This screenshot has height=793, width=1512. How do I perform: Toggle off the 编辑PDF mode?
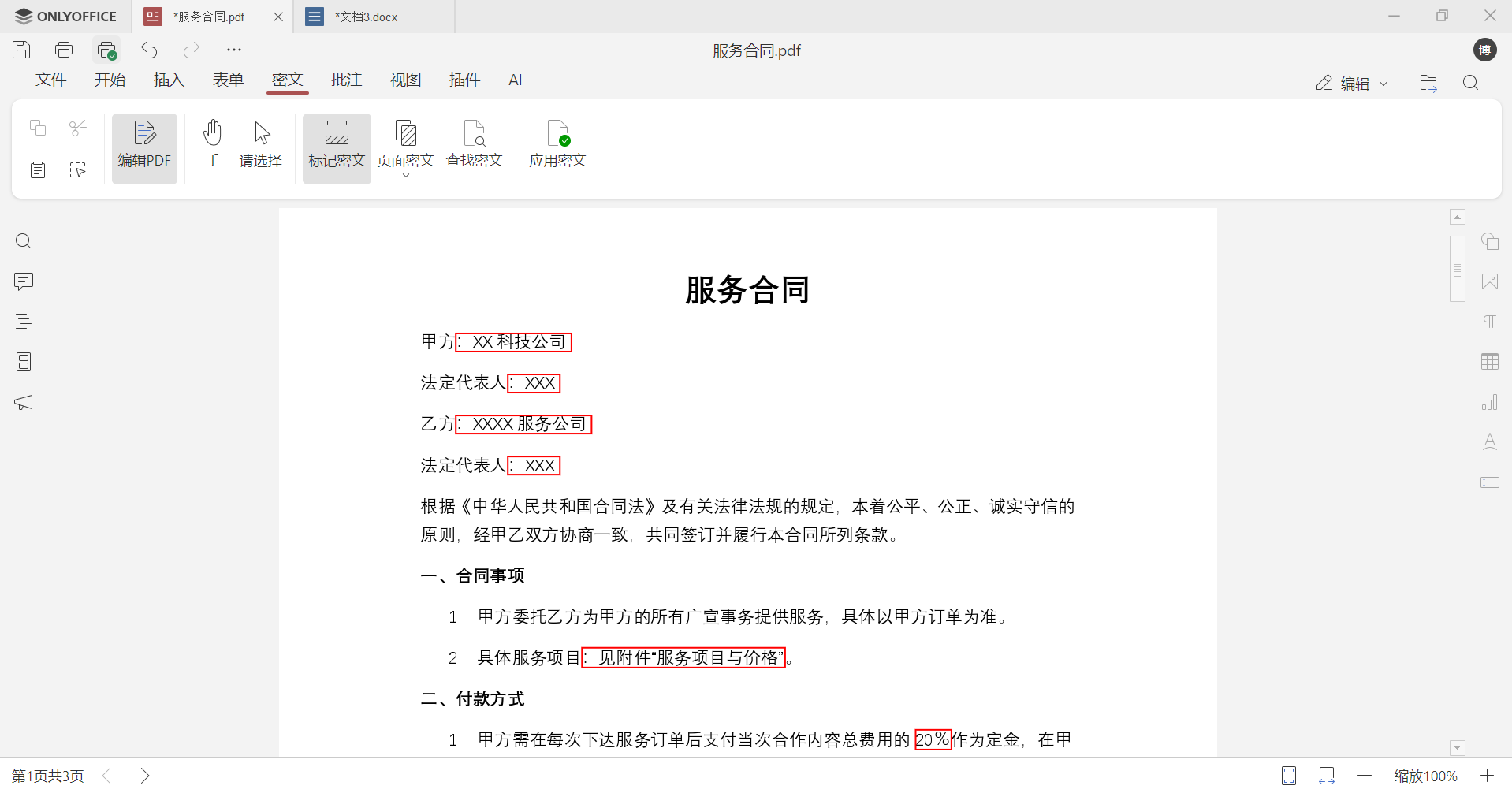(144, 147)
